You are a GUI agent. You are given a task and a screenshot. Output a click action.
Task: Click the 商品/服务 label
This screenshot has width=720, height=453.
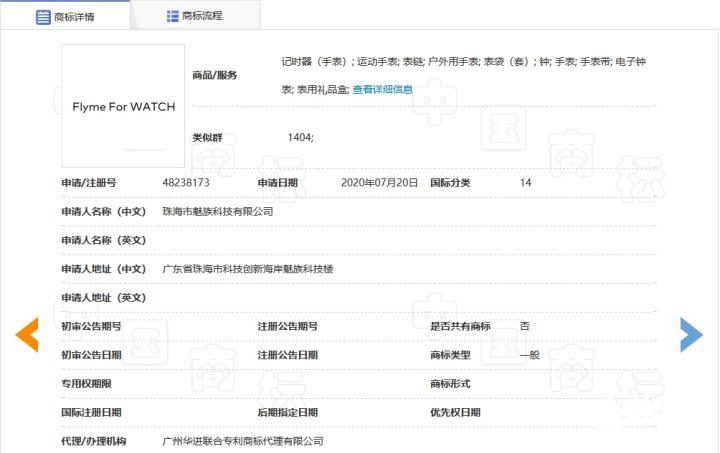pos(214,75)
